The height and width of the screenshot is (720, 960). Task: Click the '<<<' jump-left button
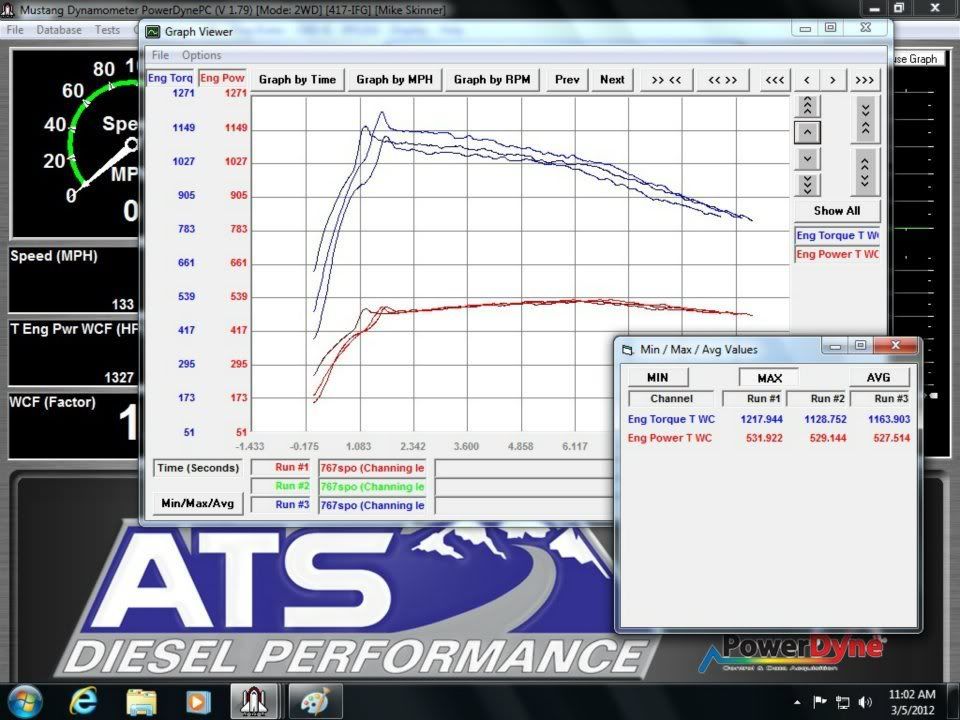774,80
